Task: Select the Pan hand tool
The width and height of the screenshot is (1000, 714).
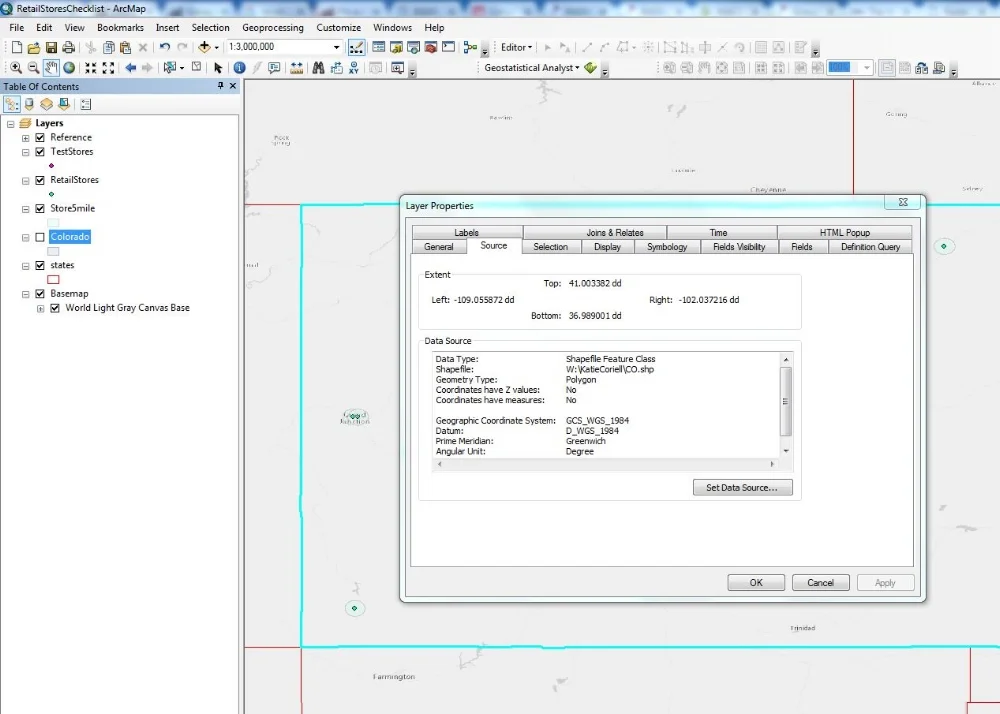Action: 51,68
